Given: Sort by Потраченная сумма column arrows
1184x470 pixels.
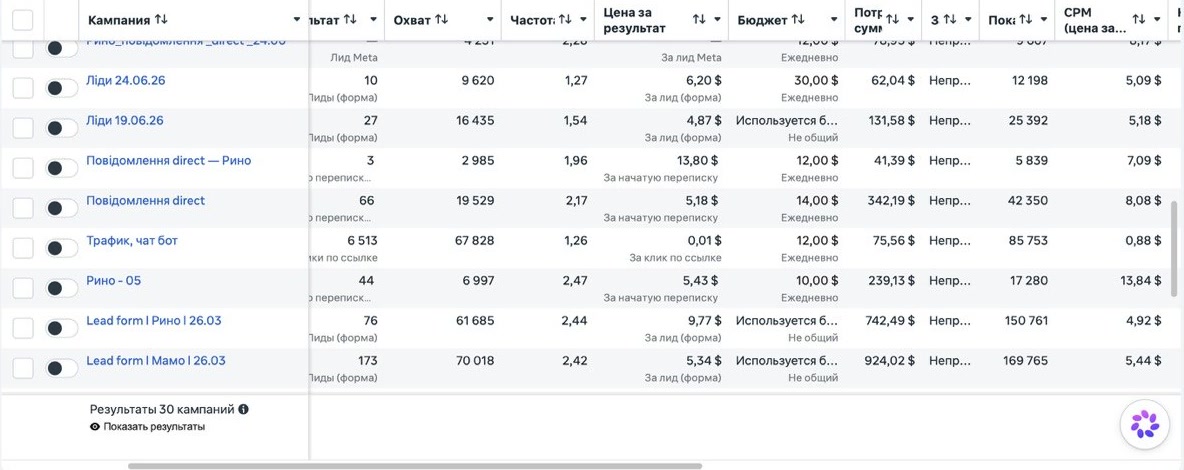Looking at the screenshot, I should (x=893, y=20).
